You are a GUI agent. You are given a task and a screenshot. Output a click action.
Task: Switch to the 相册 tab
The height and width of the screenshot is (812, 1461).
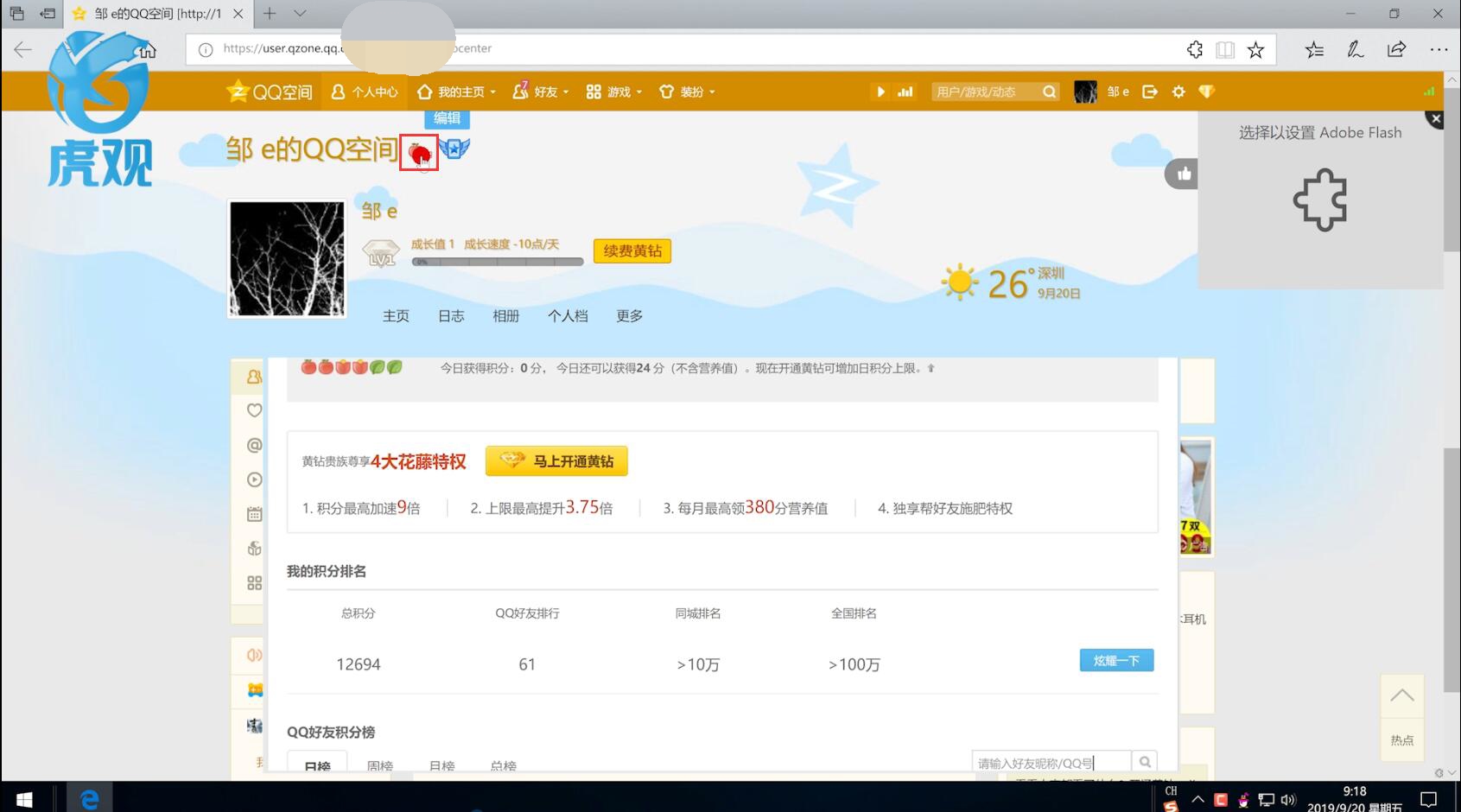pos(506,316)
